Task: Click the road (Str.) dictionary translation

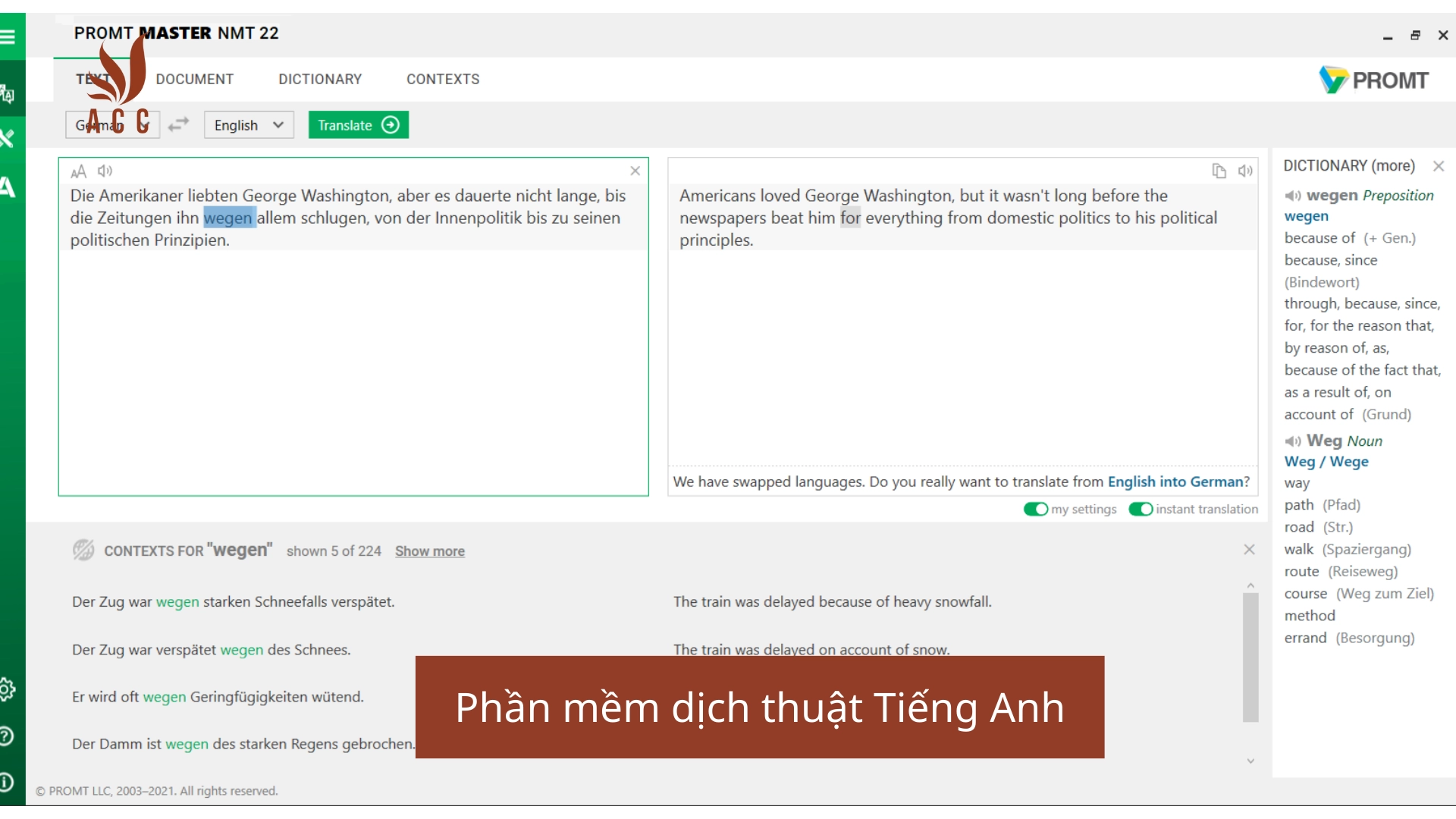Action: 1318,526
